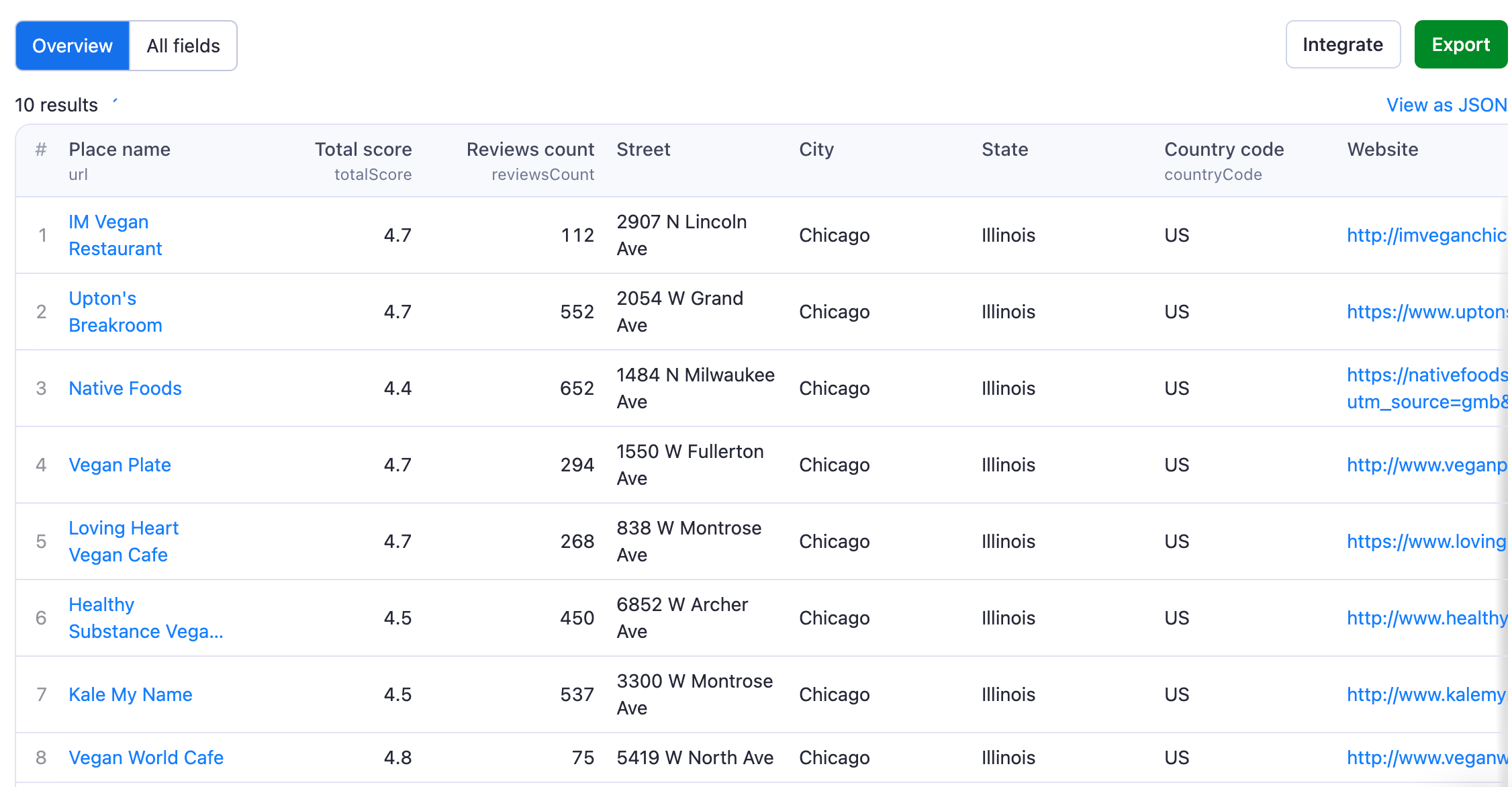This screenshot has height=787, width=1512.
Task: Switch to the Overview tab
Action: click(x=72, y=45)
